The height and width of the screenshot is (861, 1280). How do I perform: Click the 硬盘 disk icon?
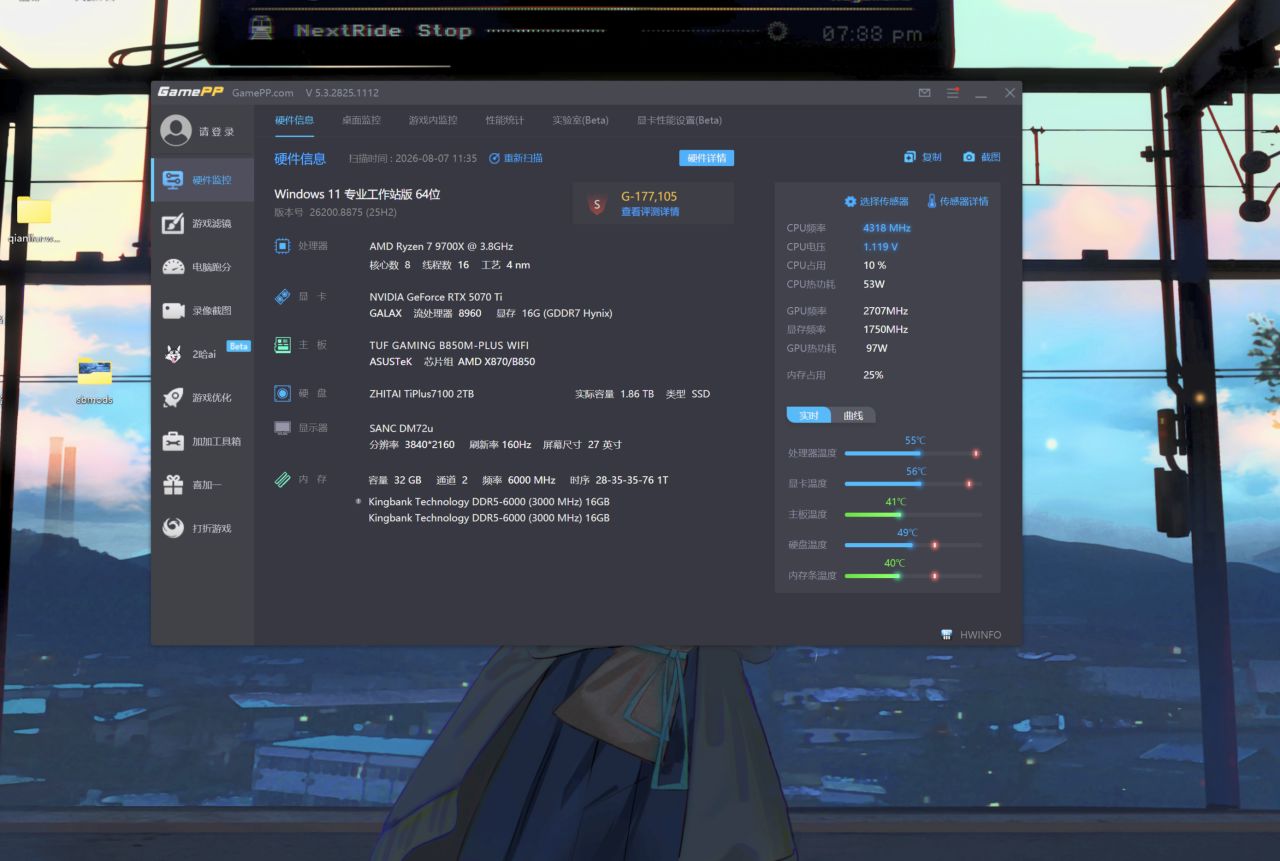pyautogui.click(x=283, y=393)
